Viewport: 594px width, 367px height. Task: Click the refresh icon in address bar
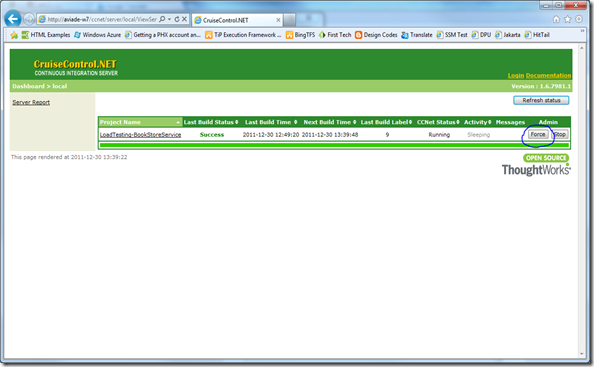point(177,19)
